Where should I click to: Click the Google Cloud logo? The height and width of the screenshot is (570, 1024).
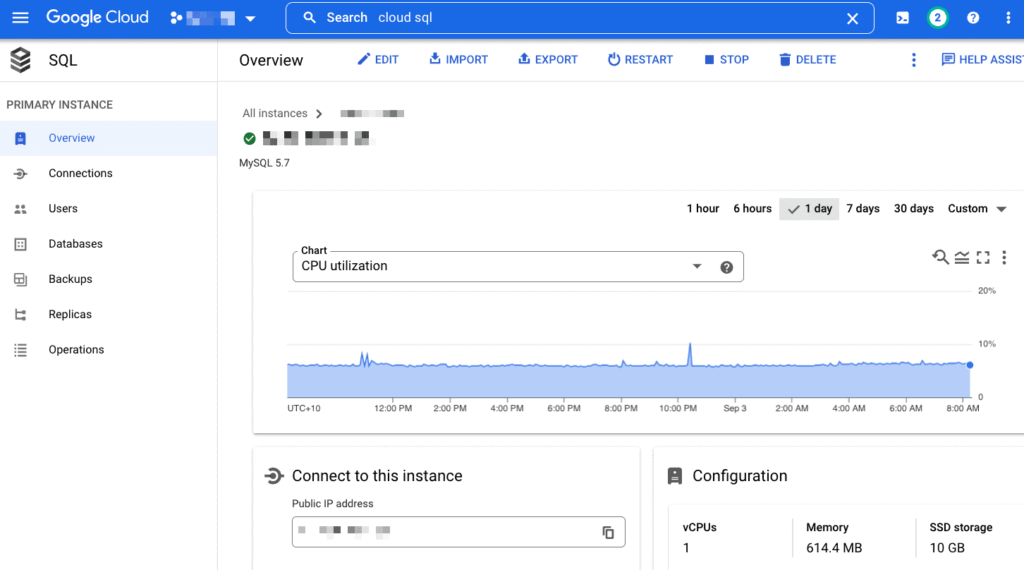tap(97, 18)
